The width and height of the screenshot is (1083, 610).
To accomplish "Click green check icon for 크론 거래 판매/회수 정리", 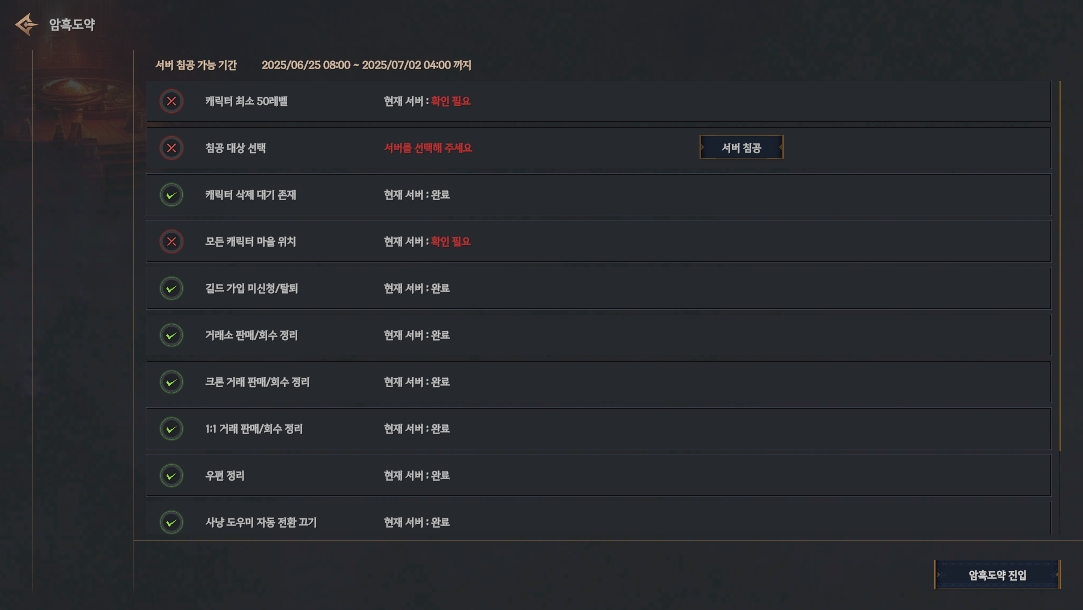I will click(x=172, y=382).
